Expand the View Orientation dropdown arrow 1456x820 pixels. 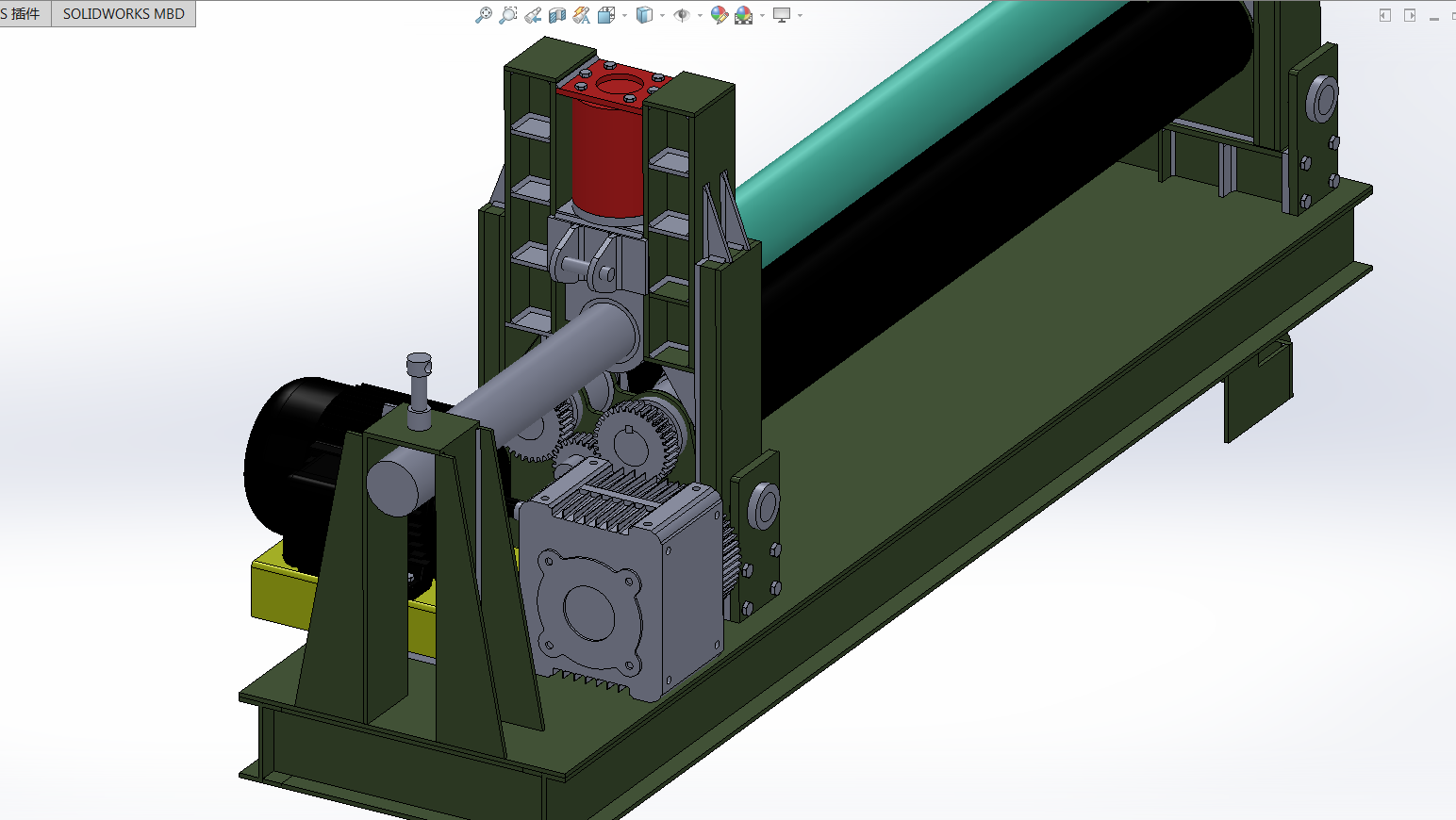click(624, 15)
